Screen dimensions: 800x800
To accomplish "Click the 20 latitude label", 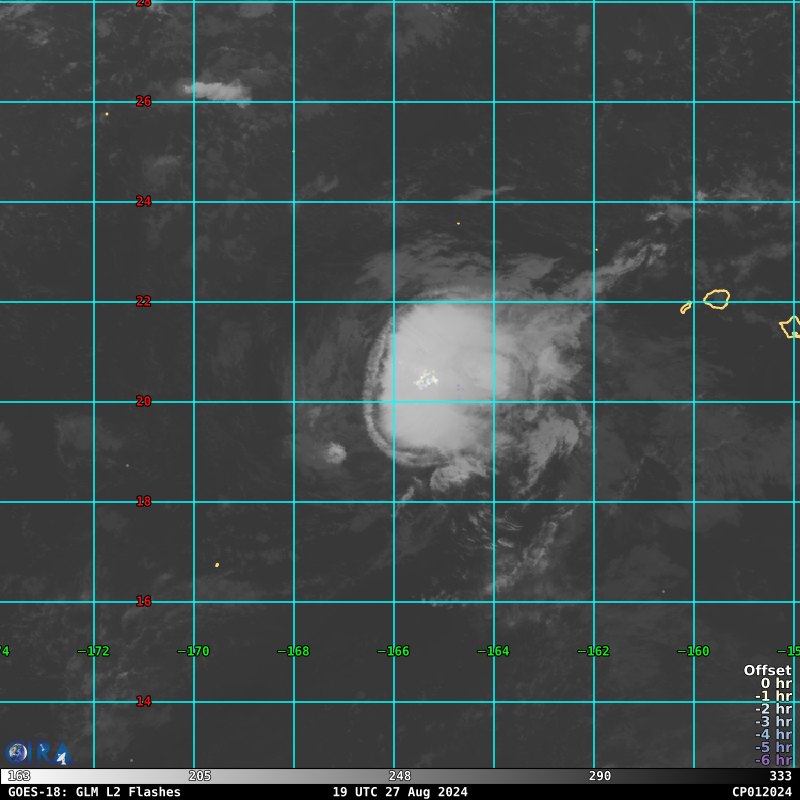I will click(x=144, y=401).
